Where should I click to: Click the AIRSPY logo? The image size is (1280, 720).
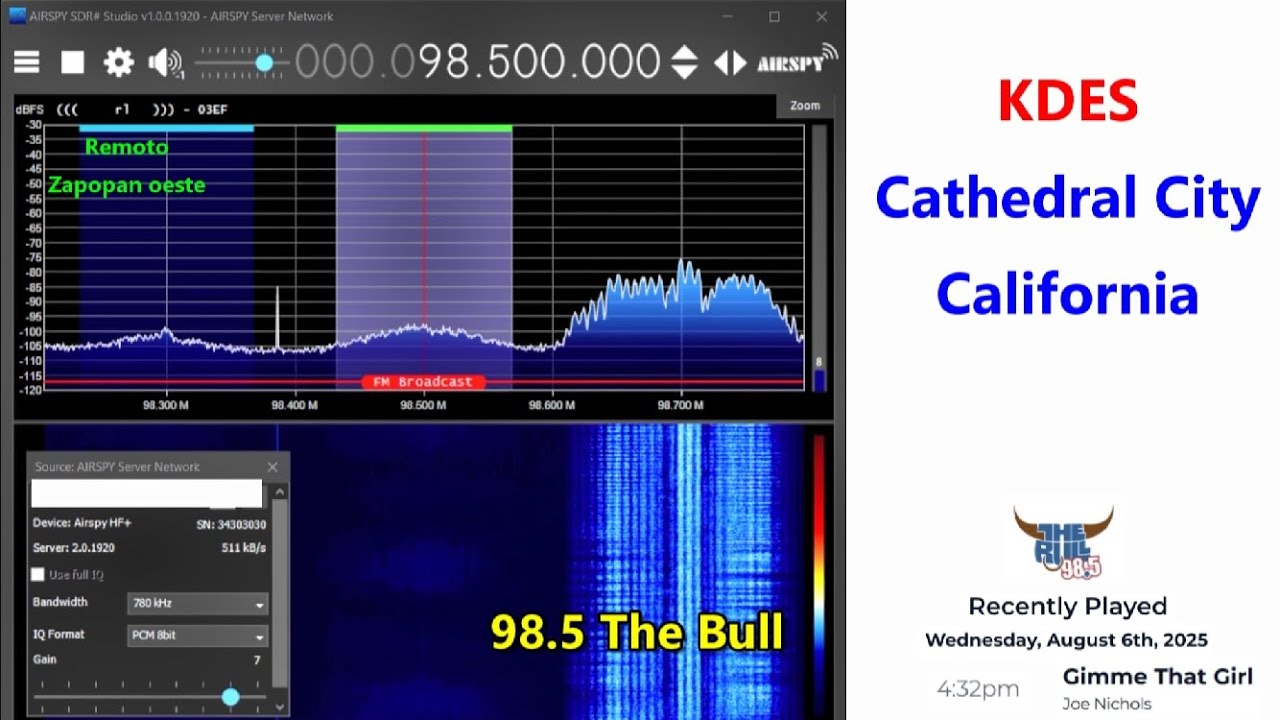[797, 60]
